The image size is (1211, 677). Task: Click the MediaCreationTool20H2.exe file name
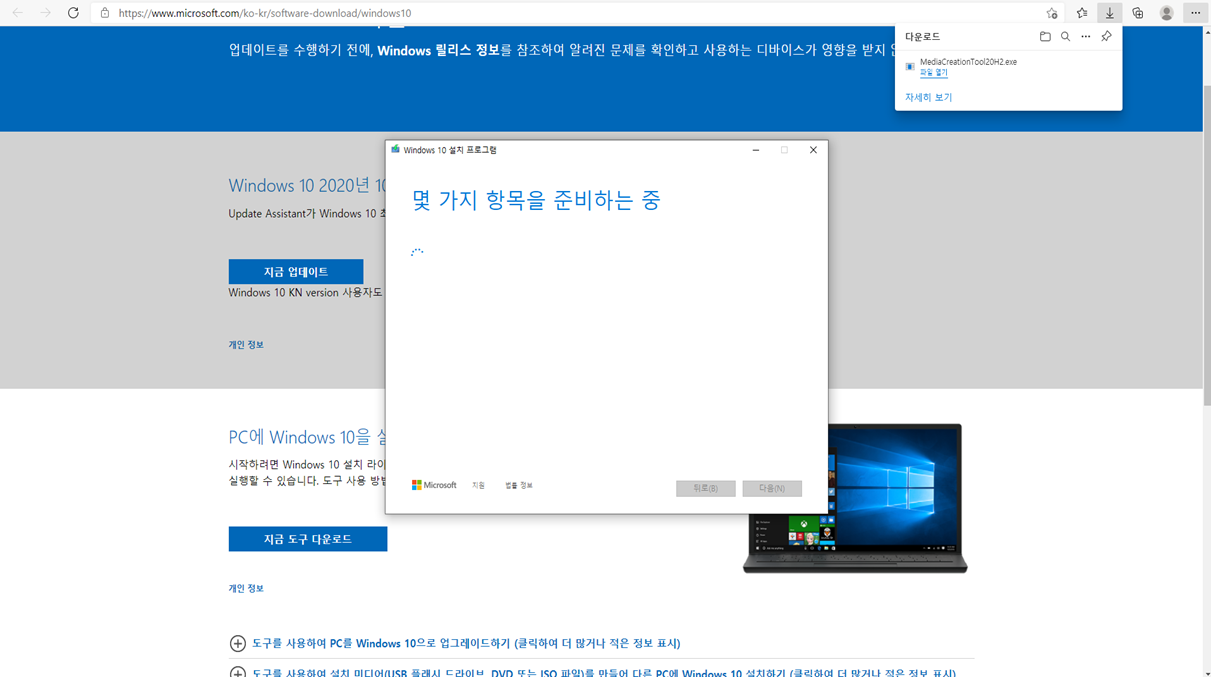(x=968, y=62)
